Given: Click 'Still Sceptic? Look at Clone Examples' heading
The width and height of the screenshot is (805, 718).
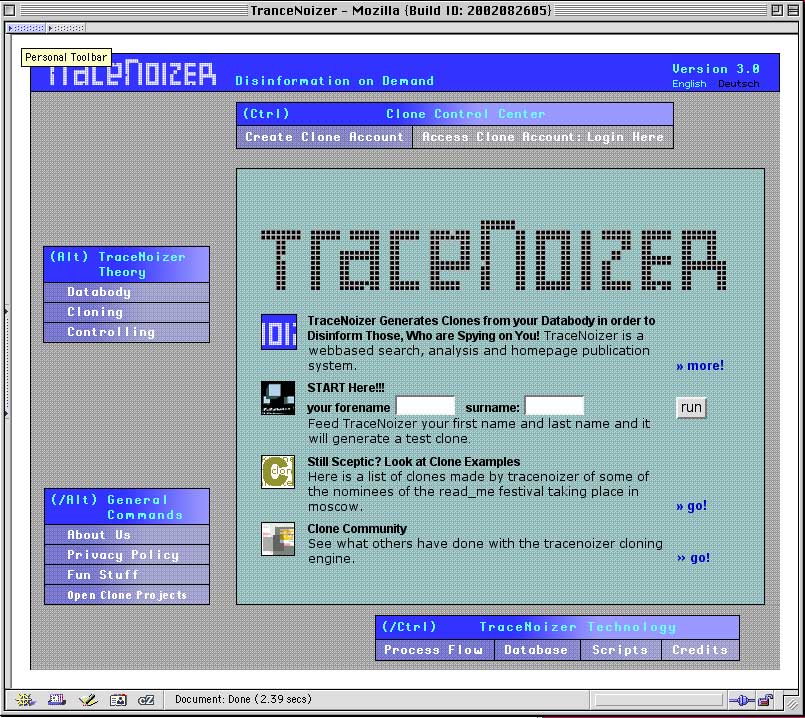Looking at the screenshot, I should [414, 462].
